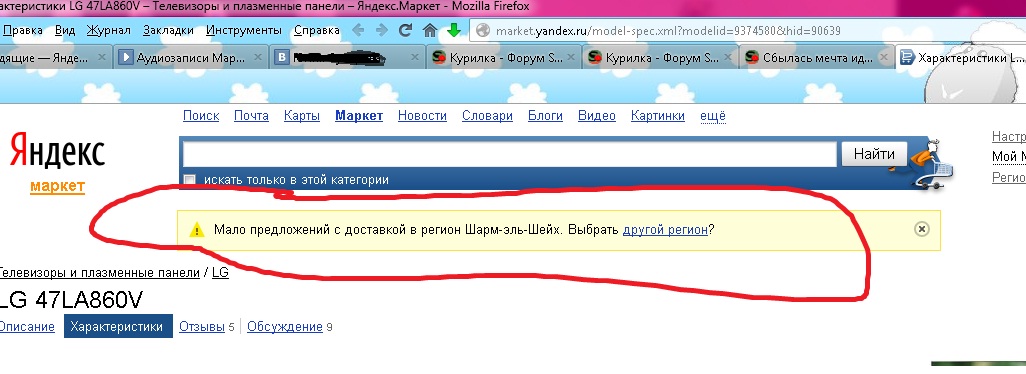Go forward with the browser forward arrow
The image size is (1026, 374).
point(381,30)
